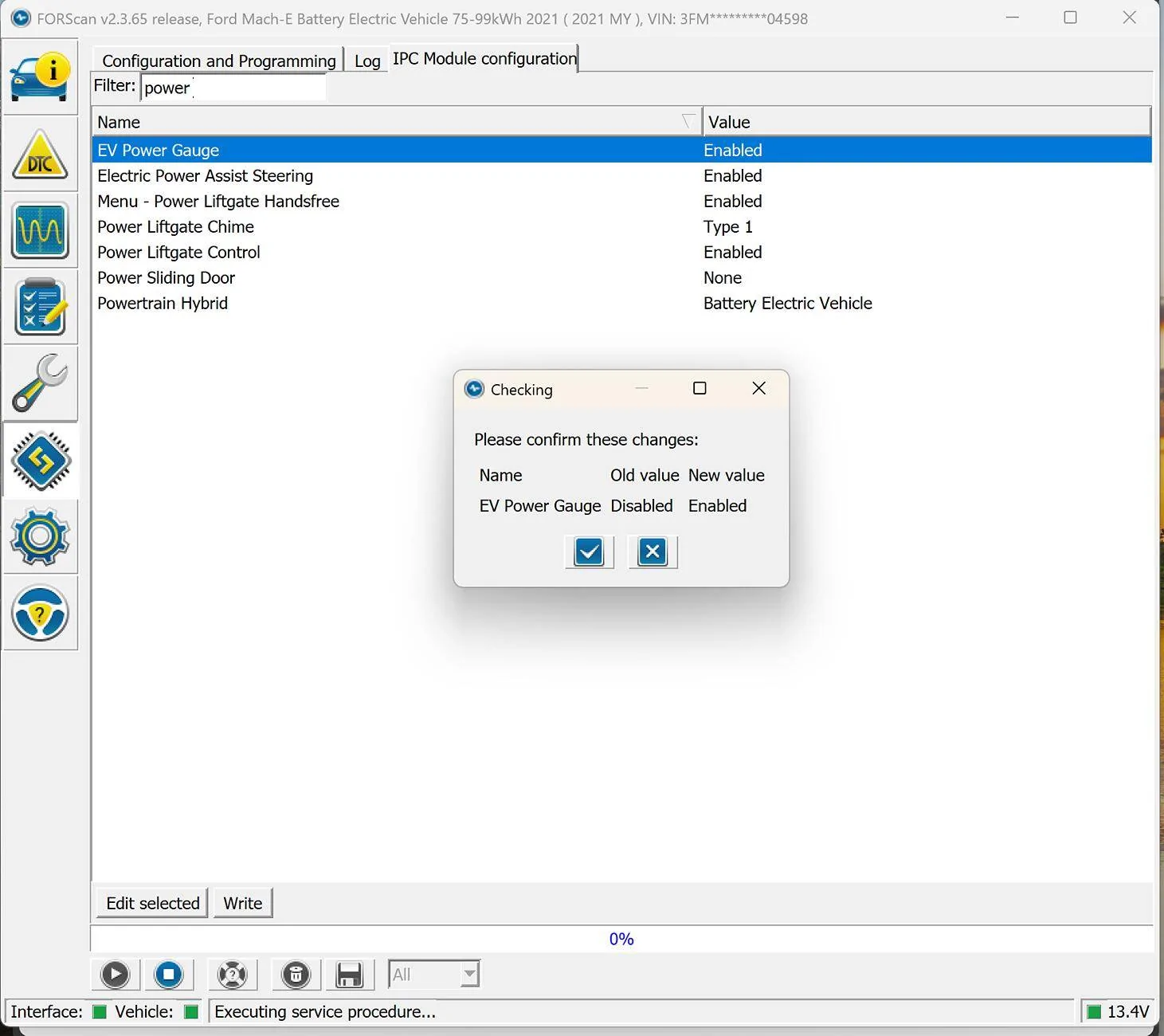Viewport: 1164px width, 1036px height.
Task: Minimize the FORScan main window
Action: coord(1013,18)
